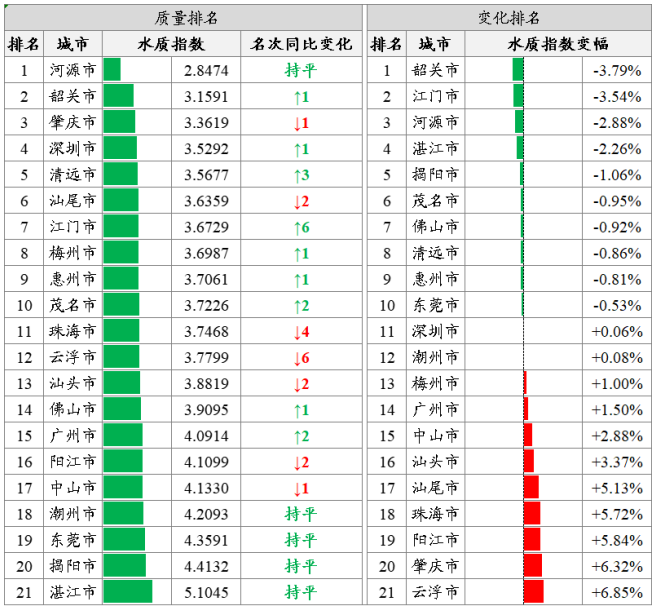Select the -3.79% change value
656x610 pixels.
click(x=616, y=70)
